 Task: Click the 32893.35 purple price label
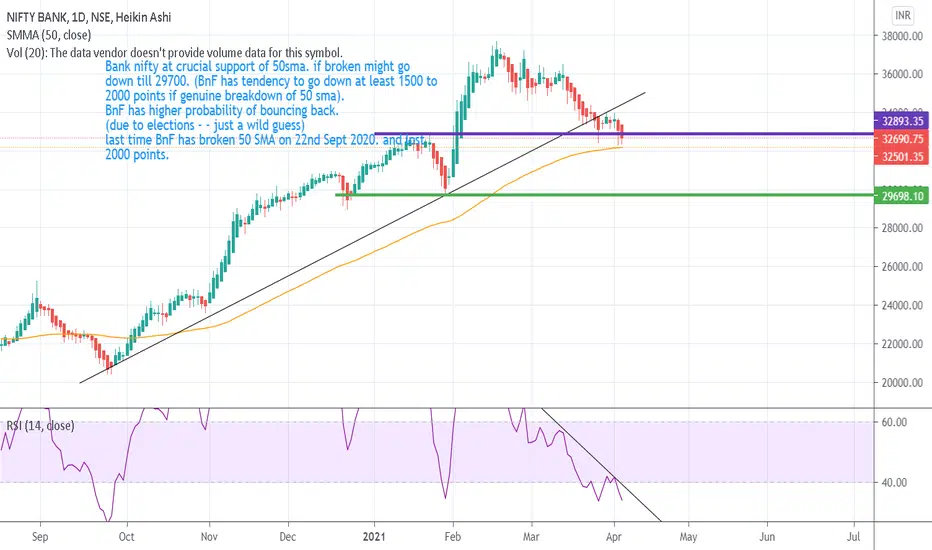pos(902,121)
